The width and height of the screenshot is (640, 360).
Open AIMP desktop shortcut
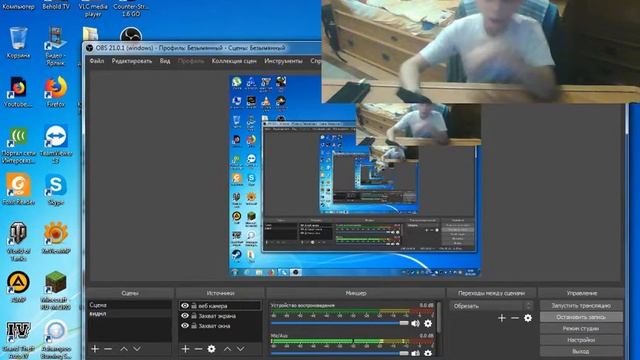[x=18, y=287]
